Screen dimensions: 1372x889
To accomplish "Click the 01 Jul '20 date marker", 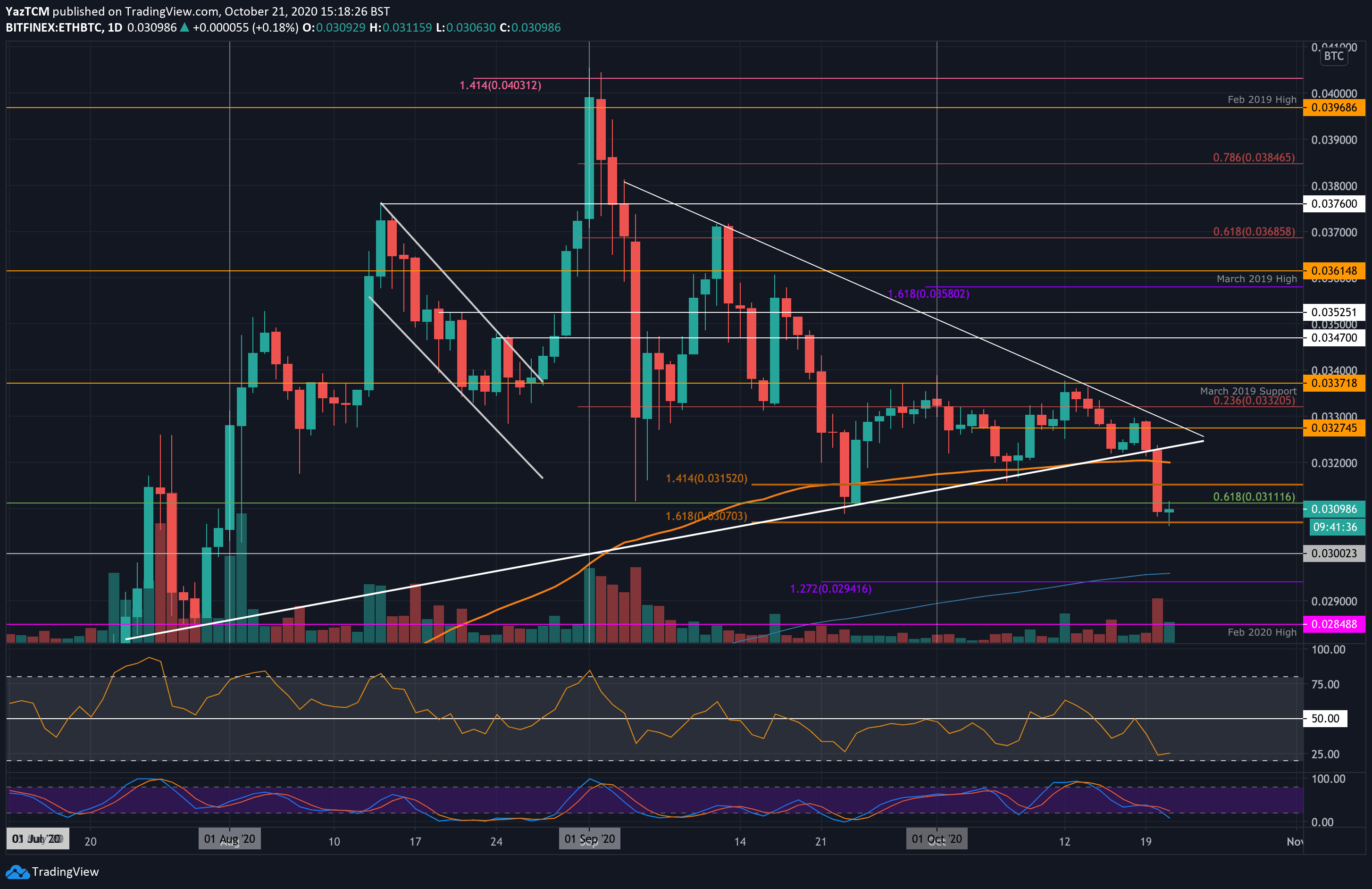I will click(x=37, y=839).
